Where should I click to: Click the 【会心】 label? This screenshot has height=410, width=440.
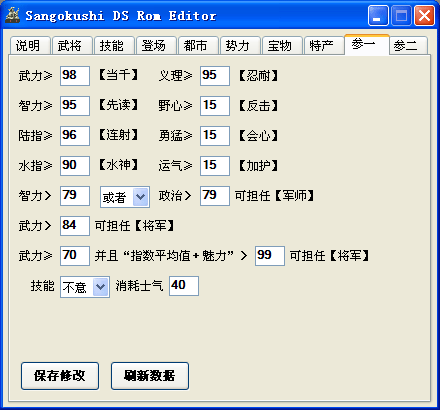(258, 136)
